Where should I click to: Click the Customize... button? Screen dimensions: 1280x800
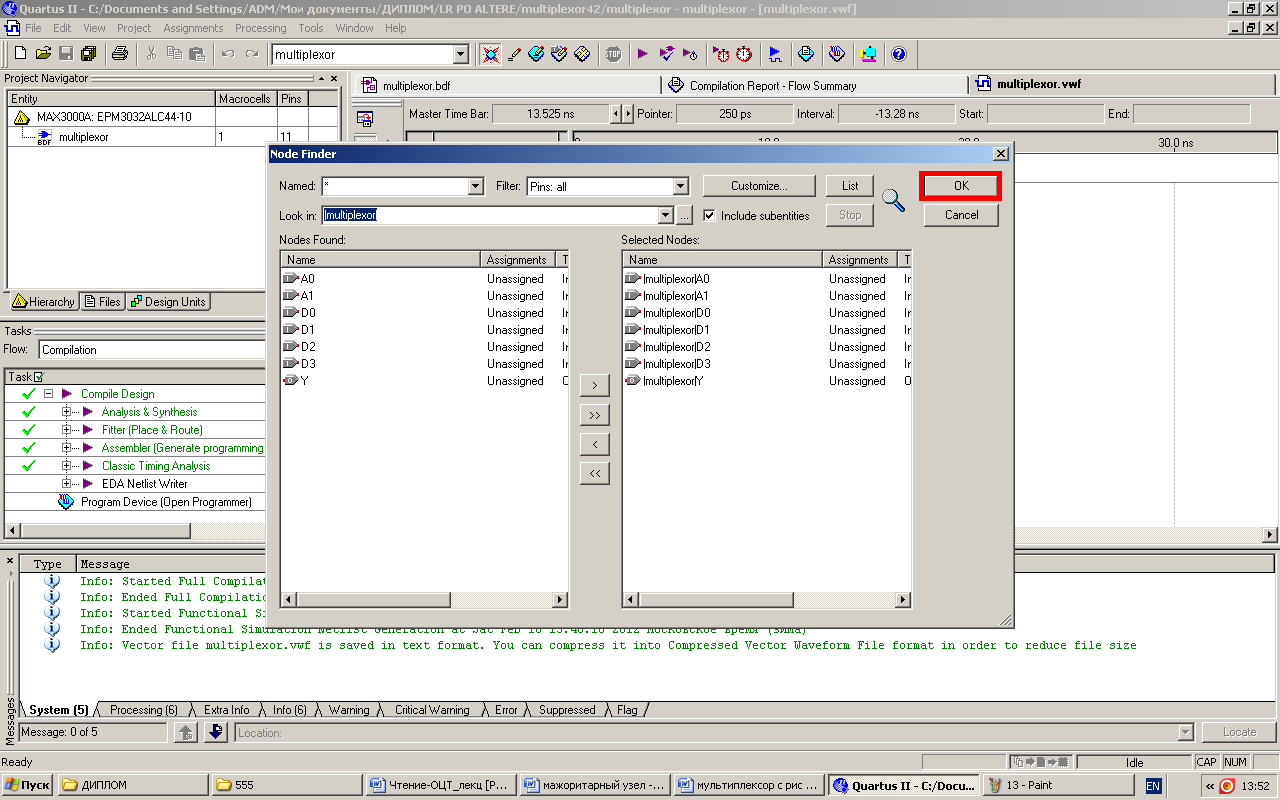[759, 186]
